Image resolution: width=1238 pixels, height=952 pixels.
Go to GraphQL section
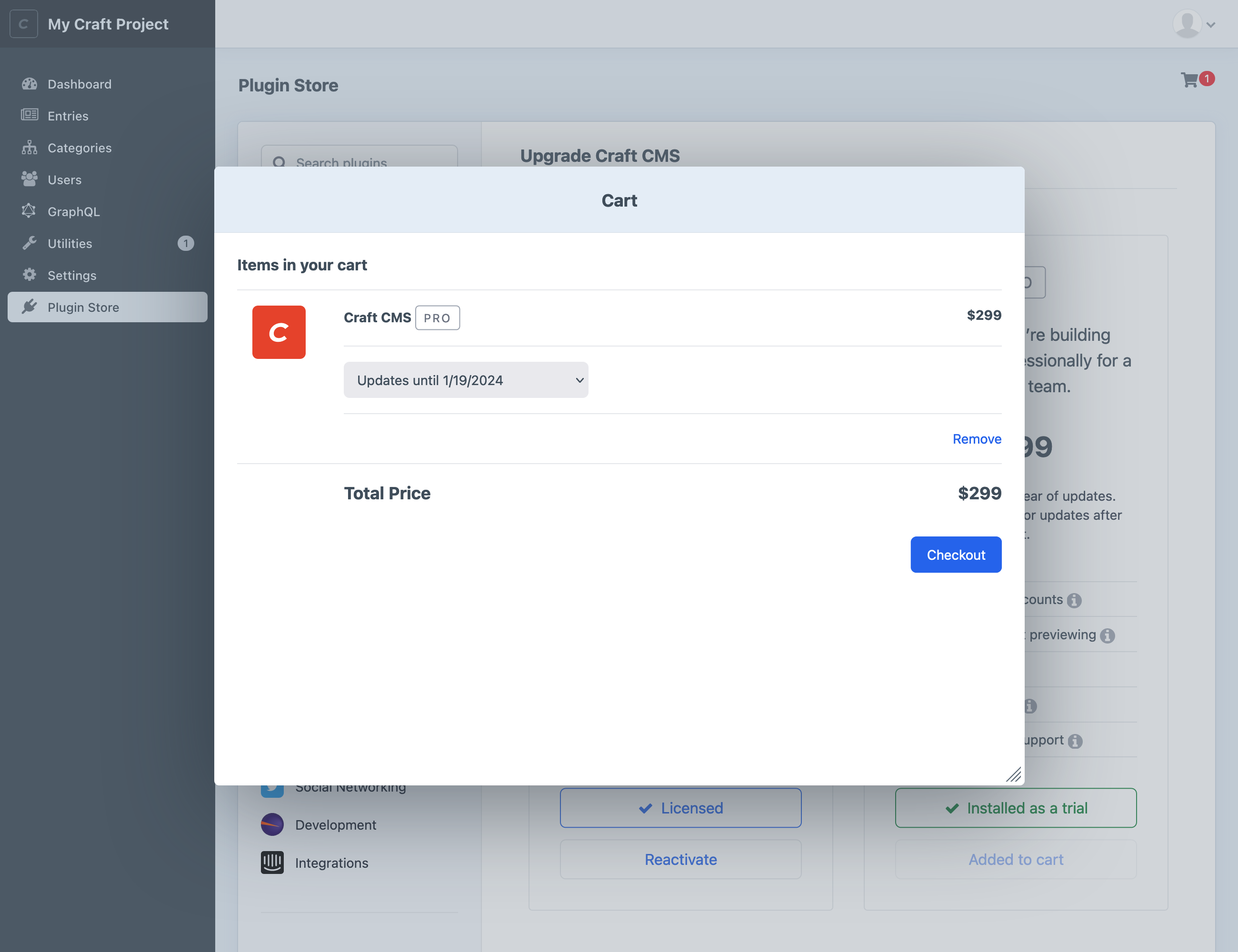coord(108,211)
